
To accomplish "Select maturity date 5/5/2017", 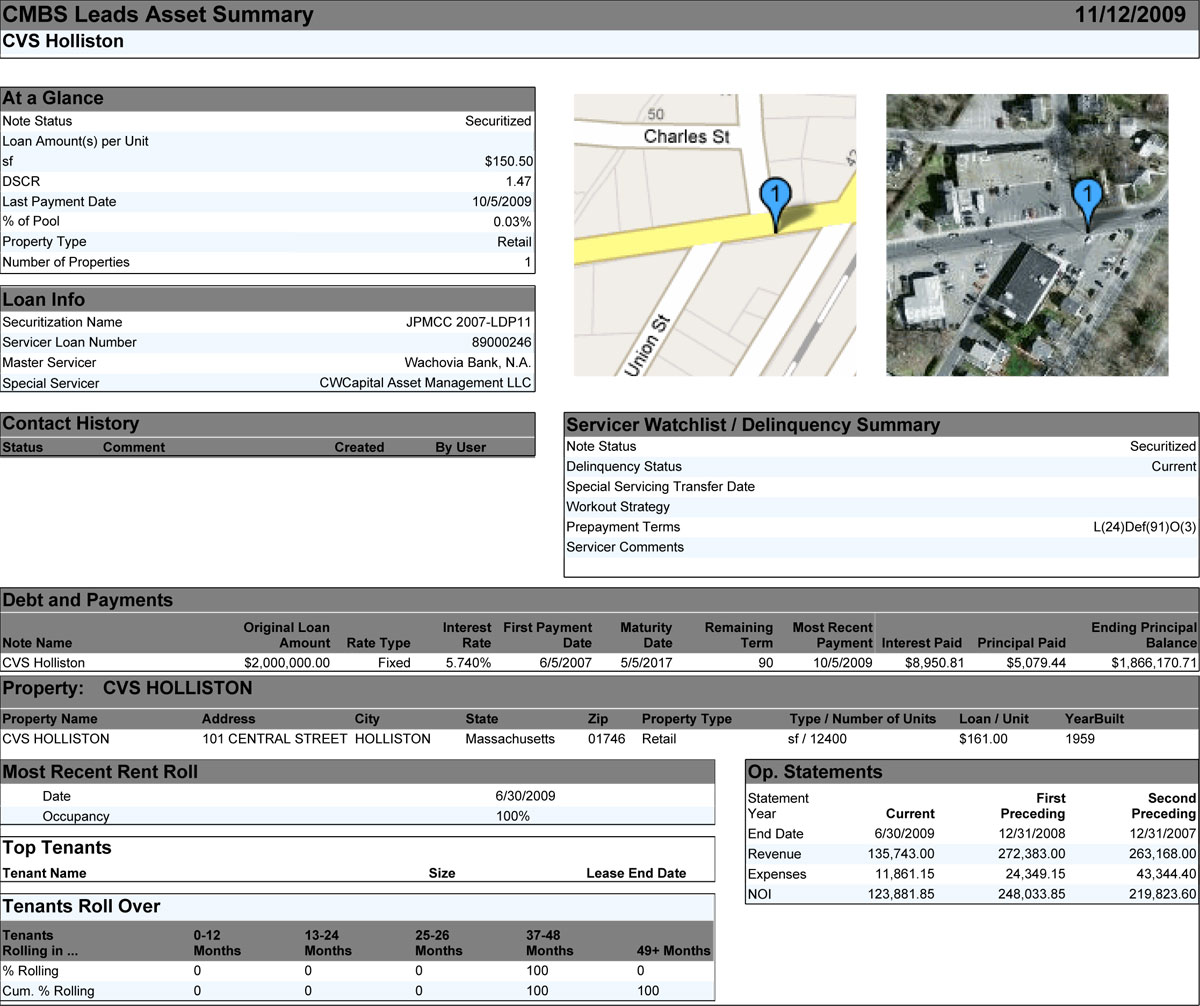I will [x=645, y=662].
